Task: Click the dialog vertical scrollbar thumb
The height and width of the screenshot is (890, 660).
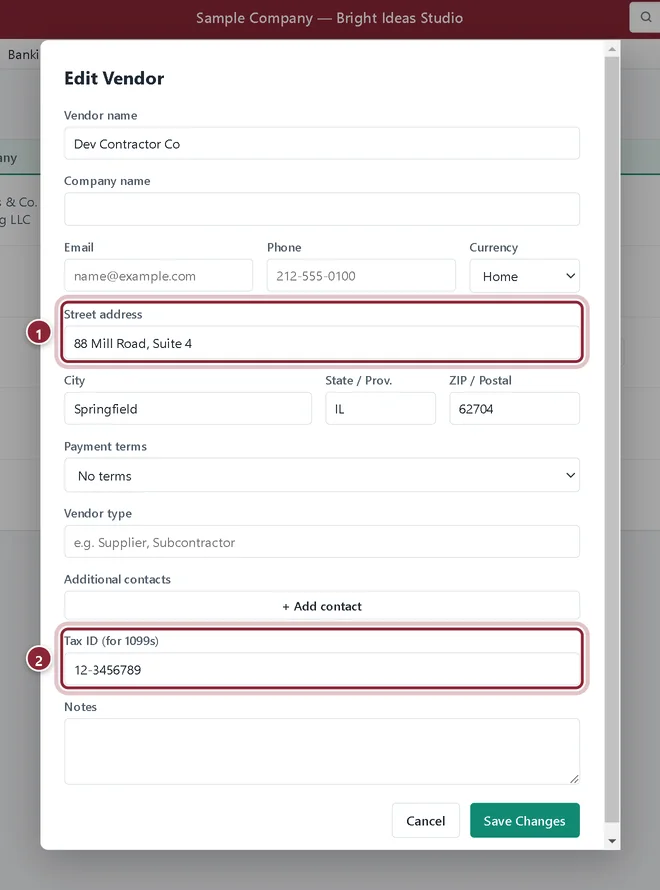Action: point(612,440)
